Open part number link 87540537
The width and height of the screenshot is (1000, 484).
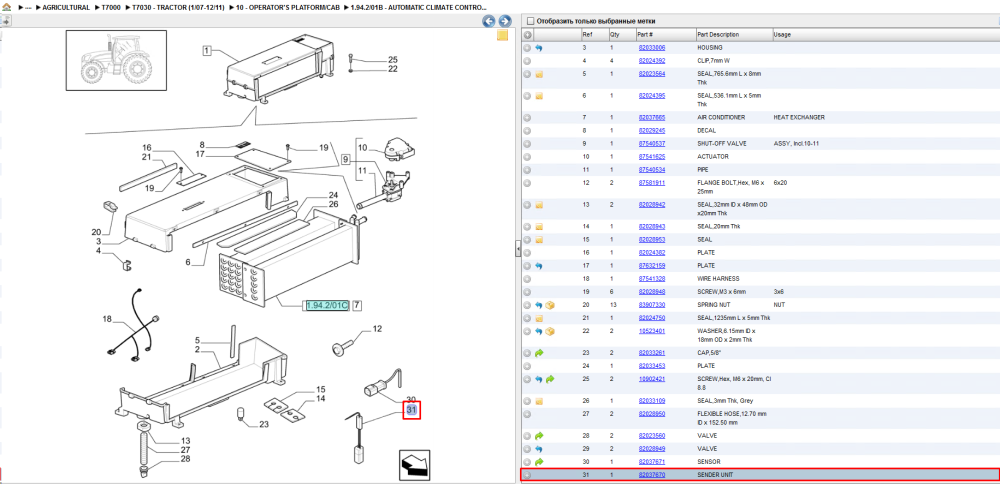[x=652, y=143]
